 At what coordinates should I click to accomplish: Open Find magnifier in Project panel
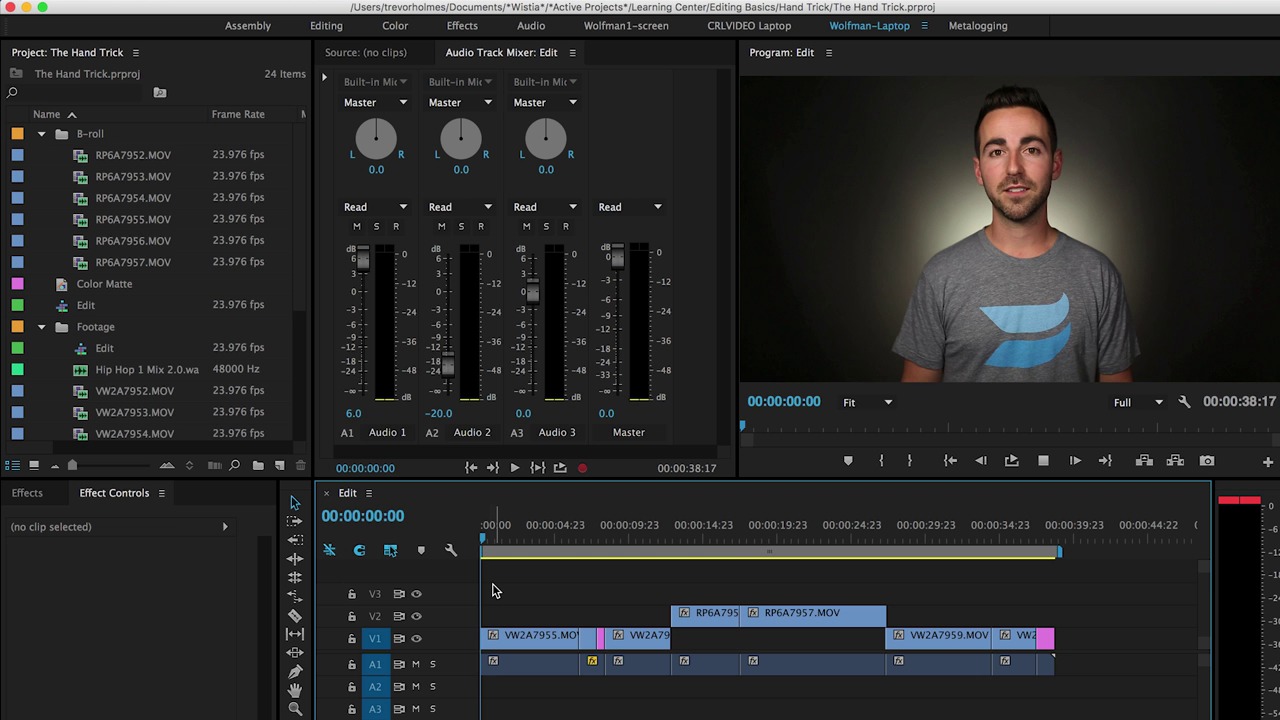(234, 465)
